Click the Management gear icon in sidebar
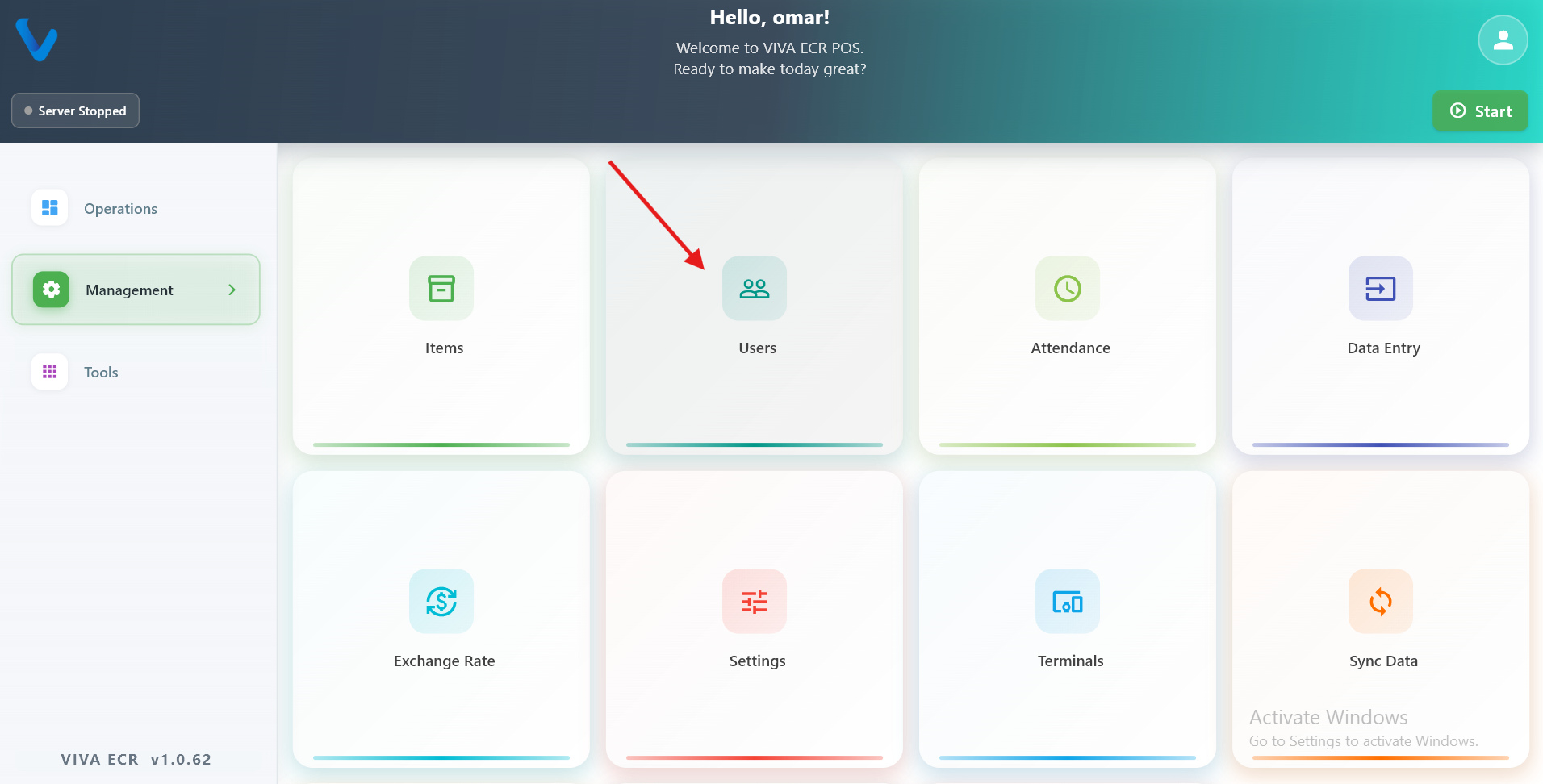The image size is (1543, 784). pos(51,290)
